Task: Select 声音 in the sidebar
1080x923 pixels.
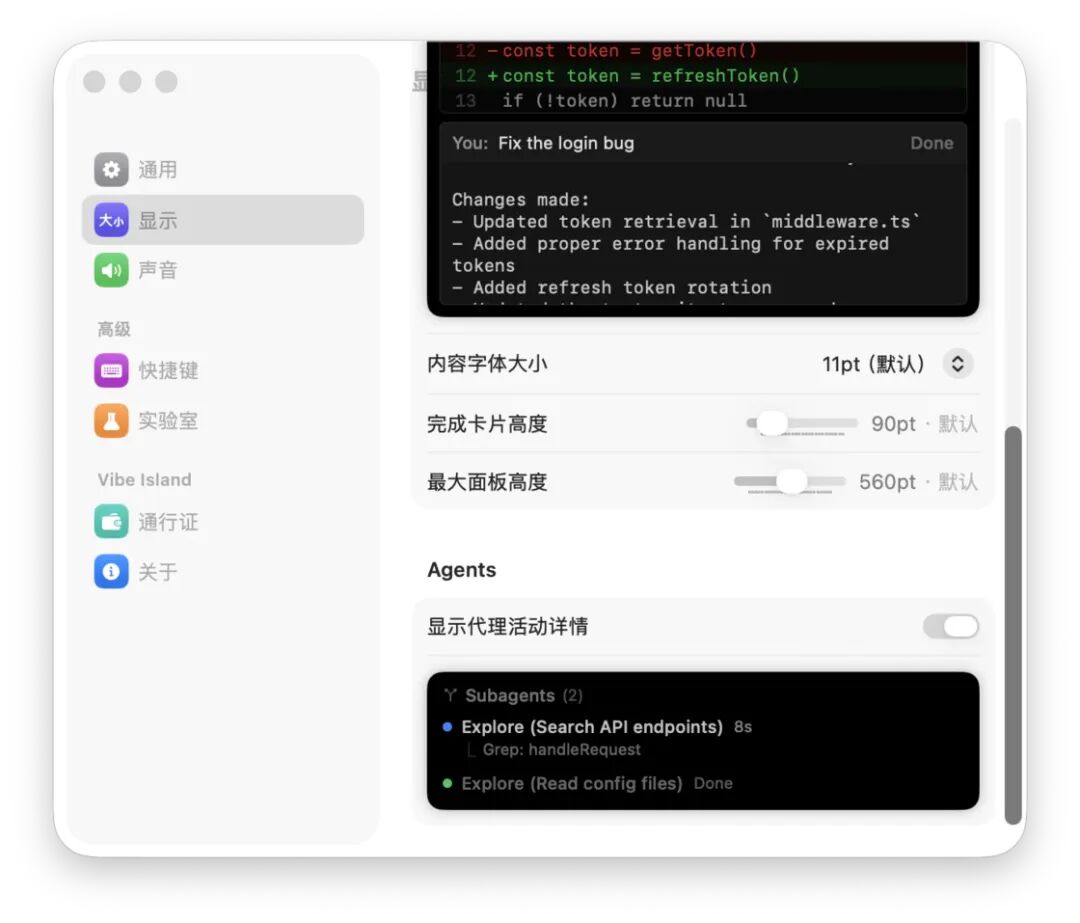Action: (x=222, y=270)
